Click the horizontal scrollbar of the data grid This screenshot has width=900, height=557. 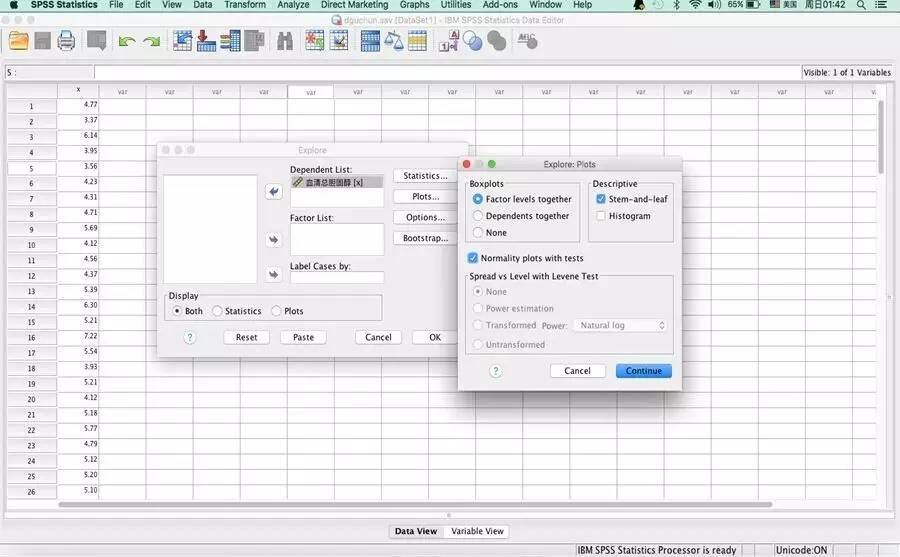(x=415, y=505)
